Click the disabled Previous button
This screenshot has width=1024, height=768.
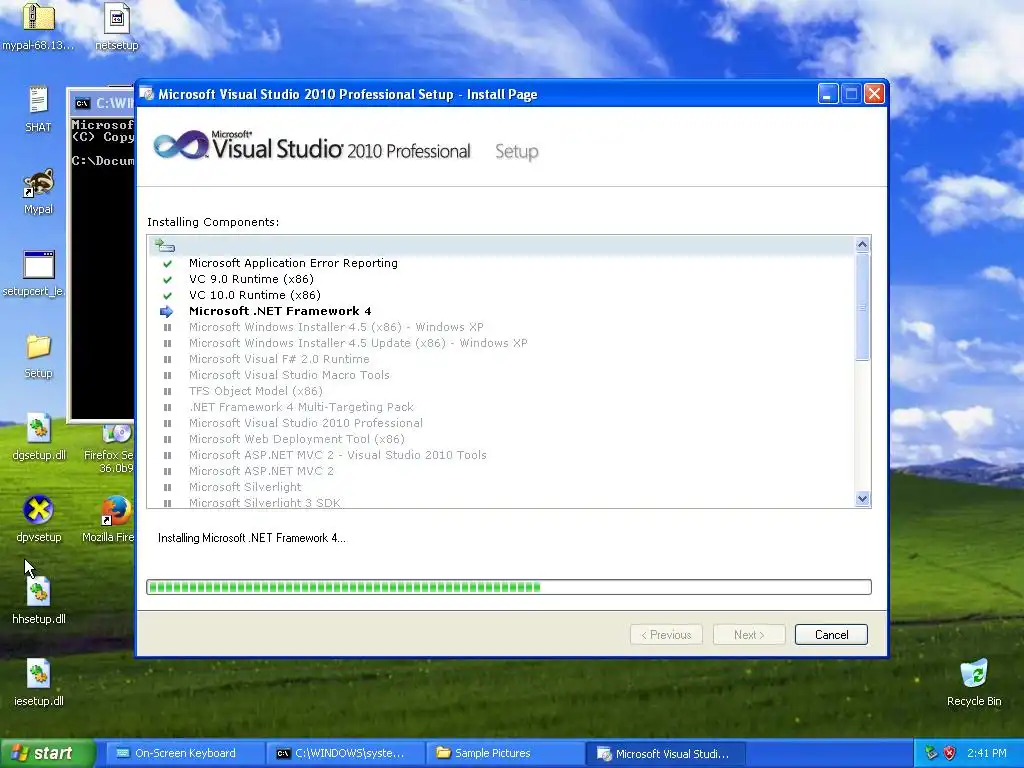click(666, 635)
